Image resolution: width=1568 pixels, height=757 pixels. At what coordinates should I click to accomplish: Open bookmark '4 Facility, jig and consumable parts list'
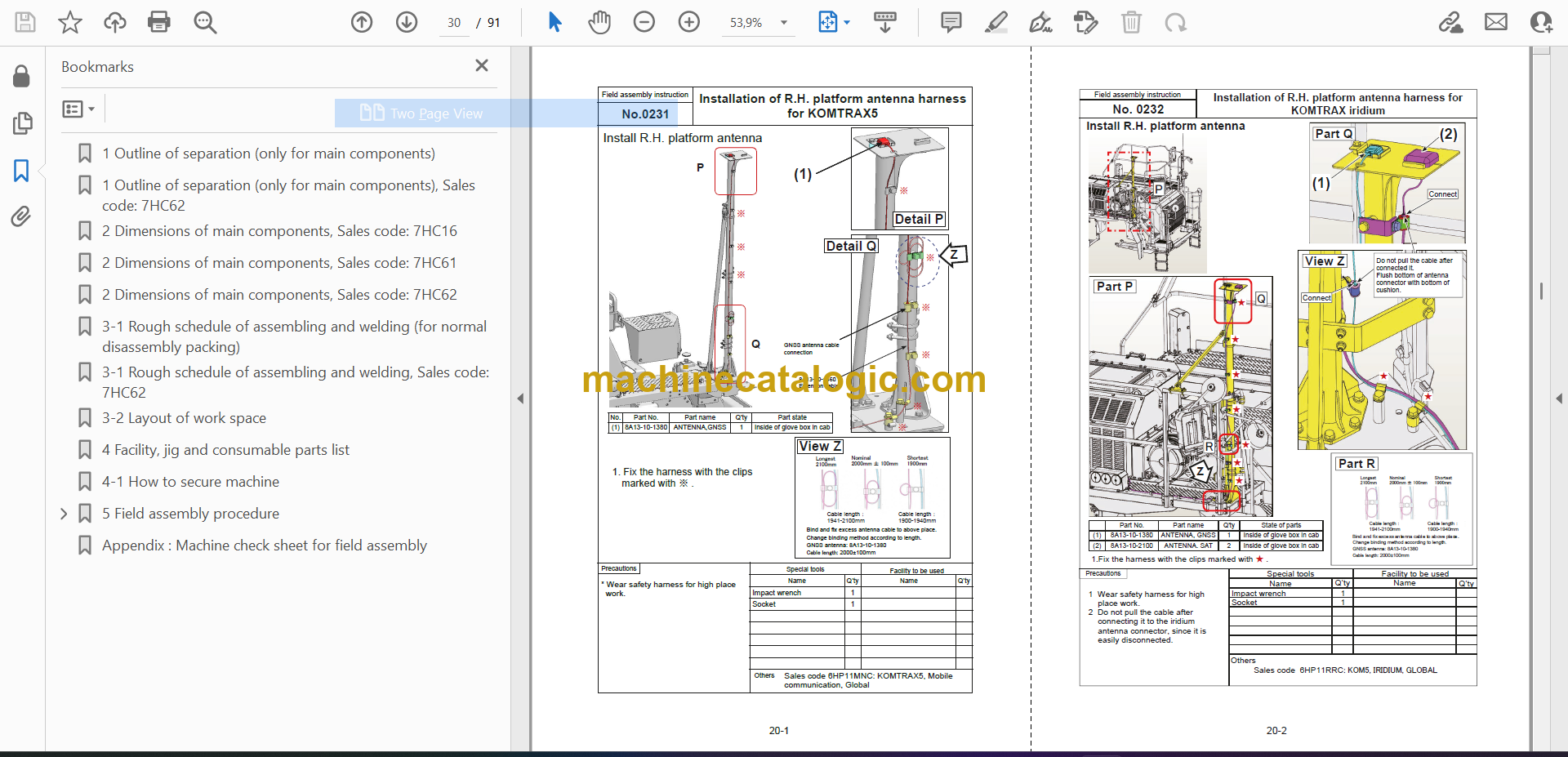coord(225,450)
